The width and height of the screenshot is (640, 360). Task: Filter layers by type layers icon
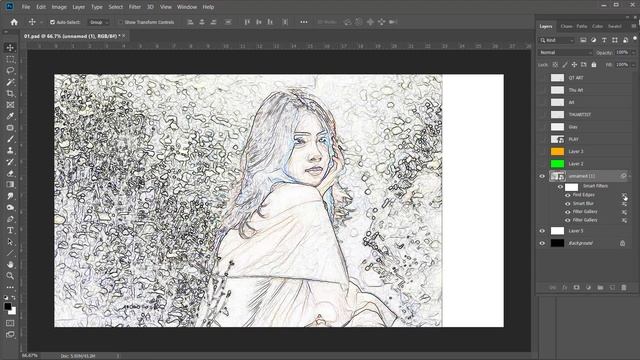tap(604, 40)
